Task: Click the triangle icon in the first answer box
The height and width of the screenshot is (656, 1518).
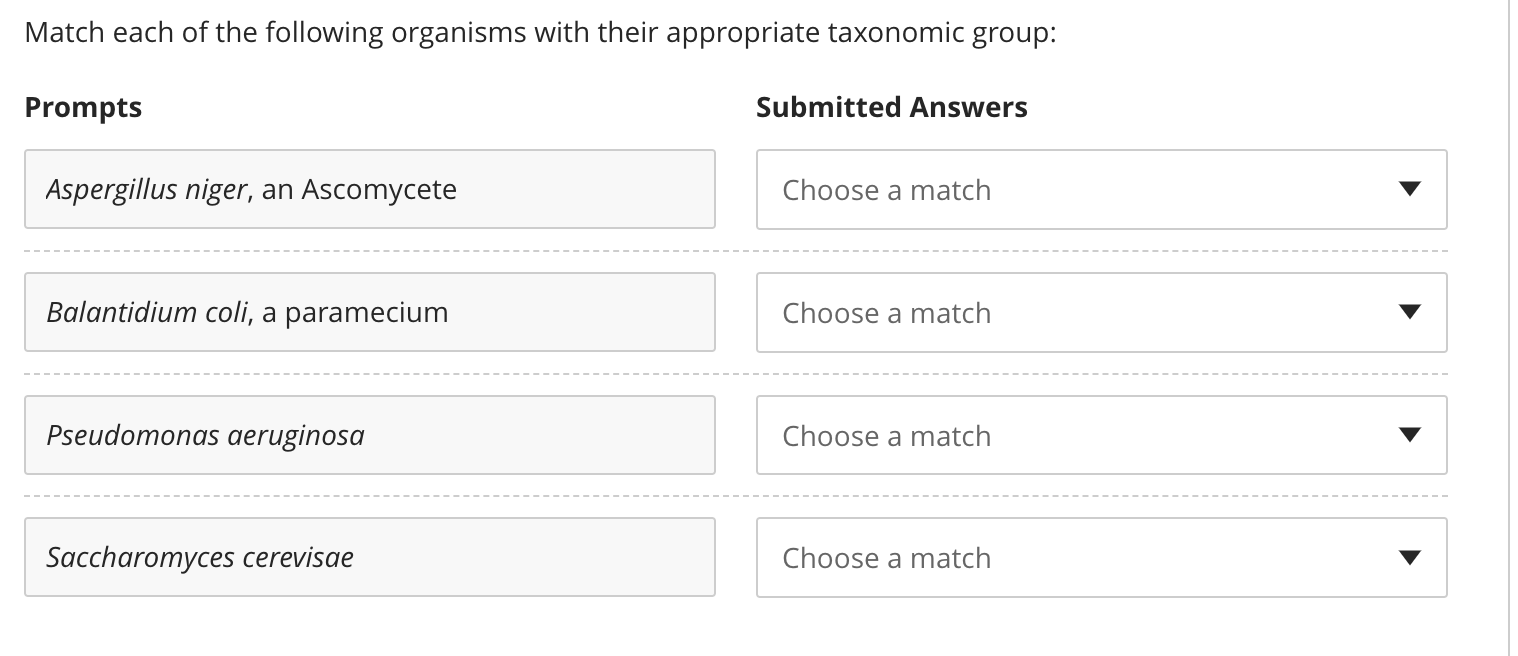Action: 1410,189
